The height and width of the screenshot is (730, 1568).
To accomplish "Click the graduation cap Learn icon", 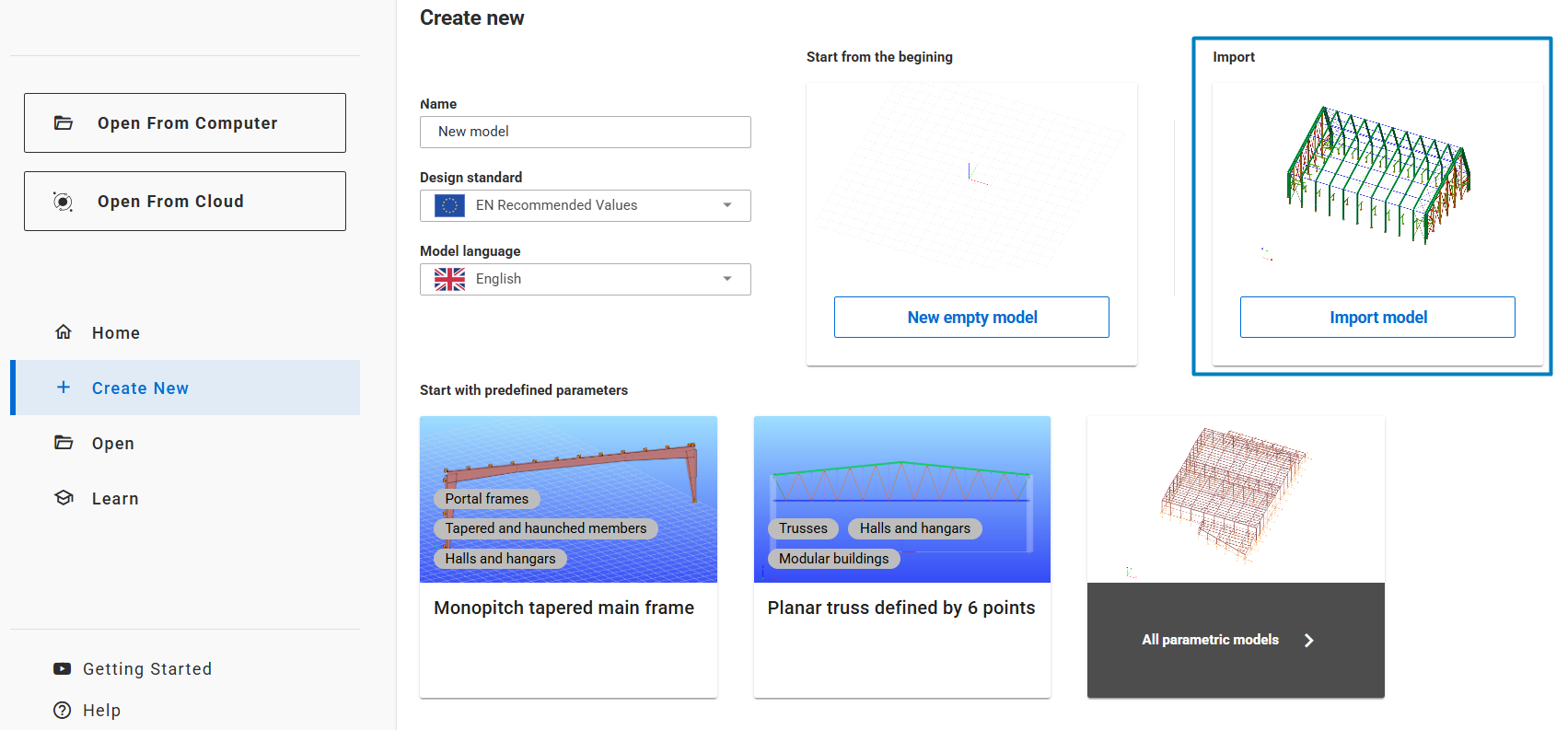I will pyautogui.click(x=64, y=498).
